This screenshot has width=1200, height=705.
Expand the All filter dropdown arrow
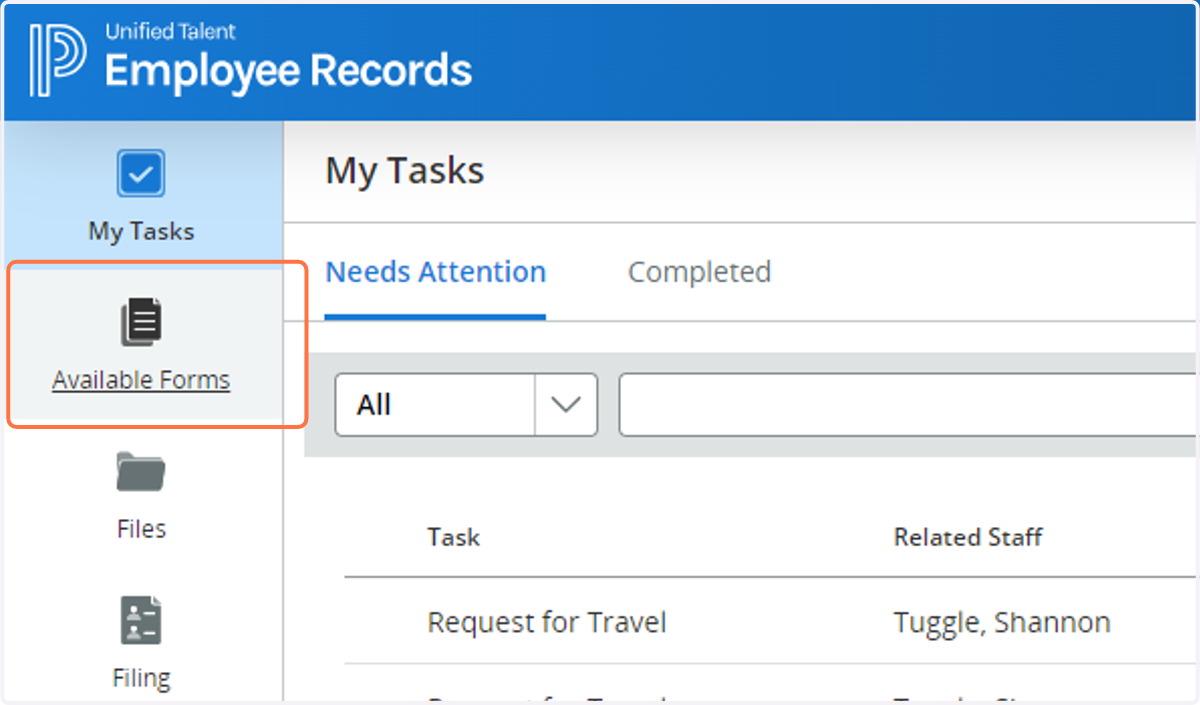566,405
